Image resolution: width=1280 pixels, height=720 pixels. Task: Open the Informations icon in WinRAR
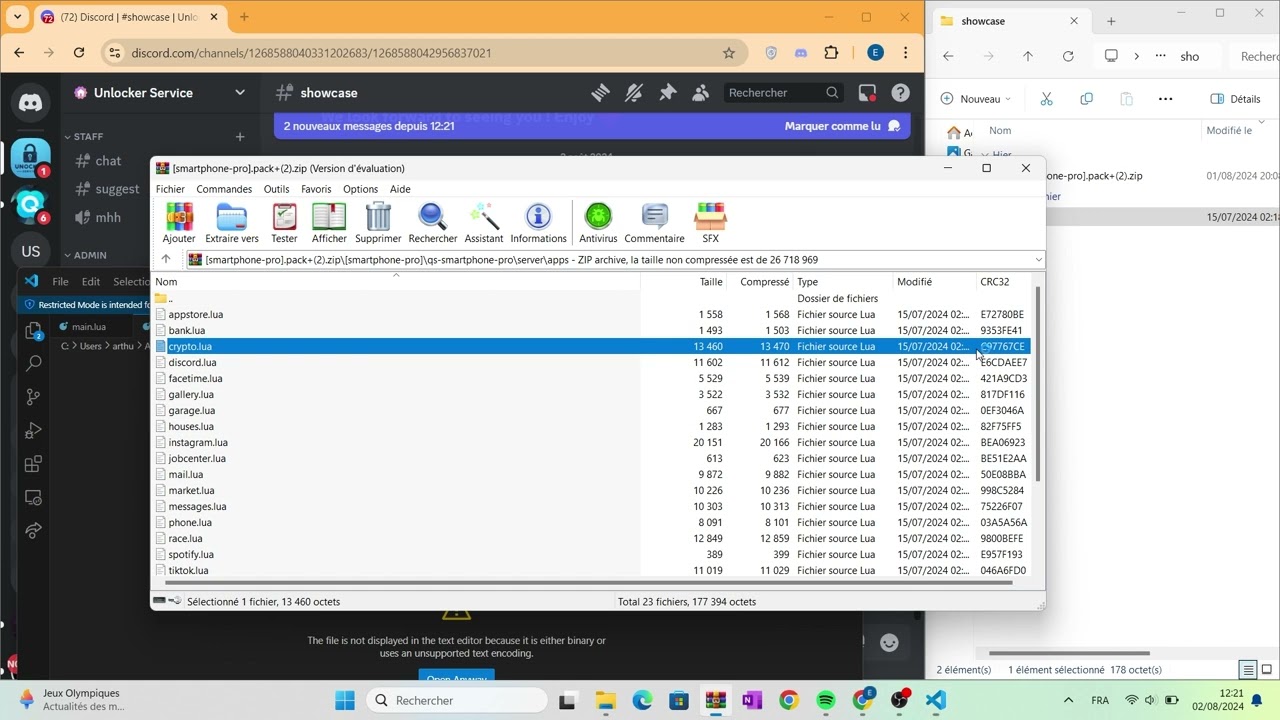538,223
